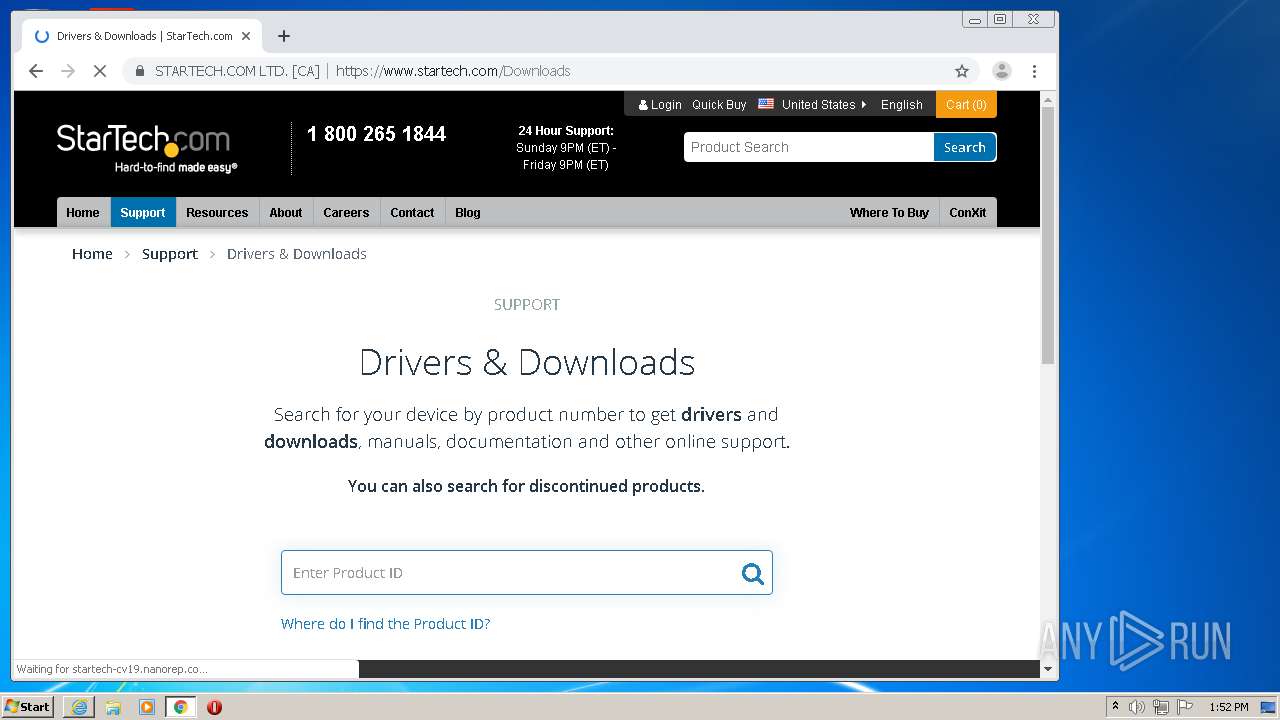Open the Where To Buy nav item
1280x720 pixels.
point(889,212)
